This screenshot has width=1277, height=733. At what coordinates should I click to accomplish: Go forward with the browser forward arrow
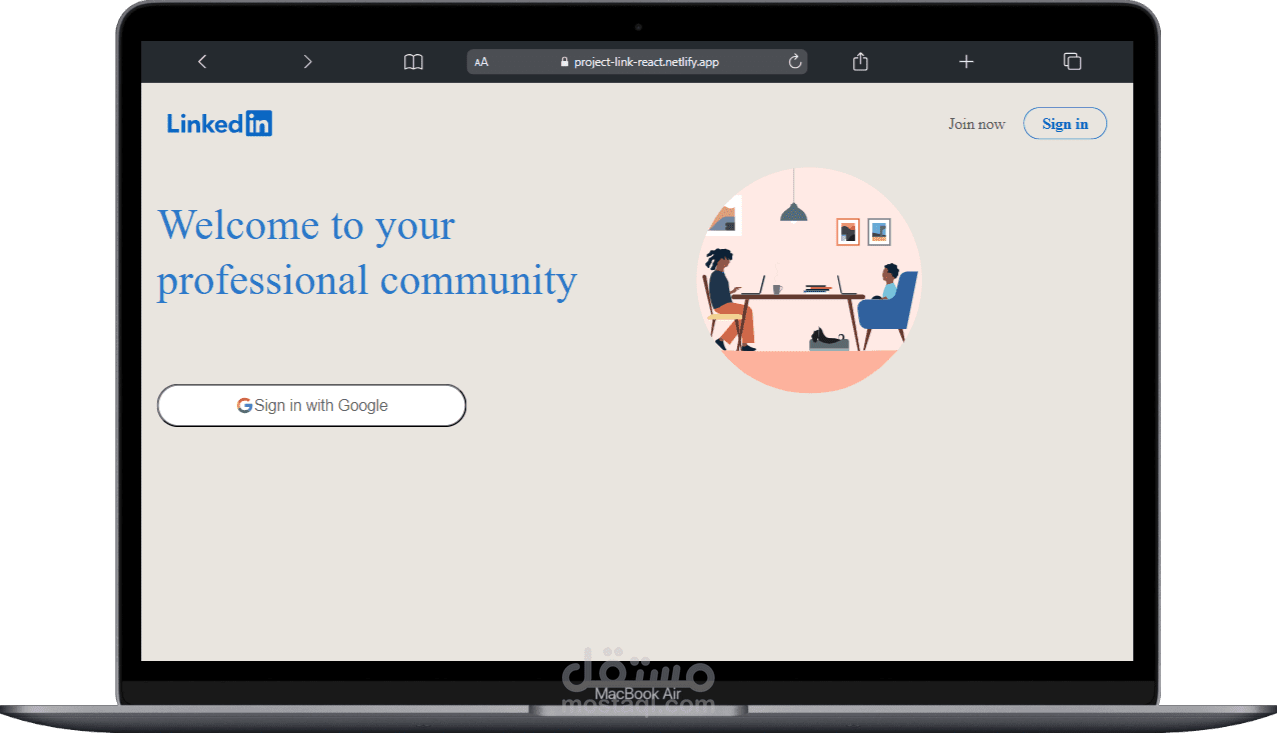coord(308,62)
